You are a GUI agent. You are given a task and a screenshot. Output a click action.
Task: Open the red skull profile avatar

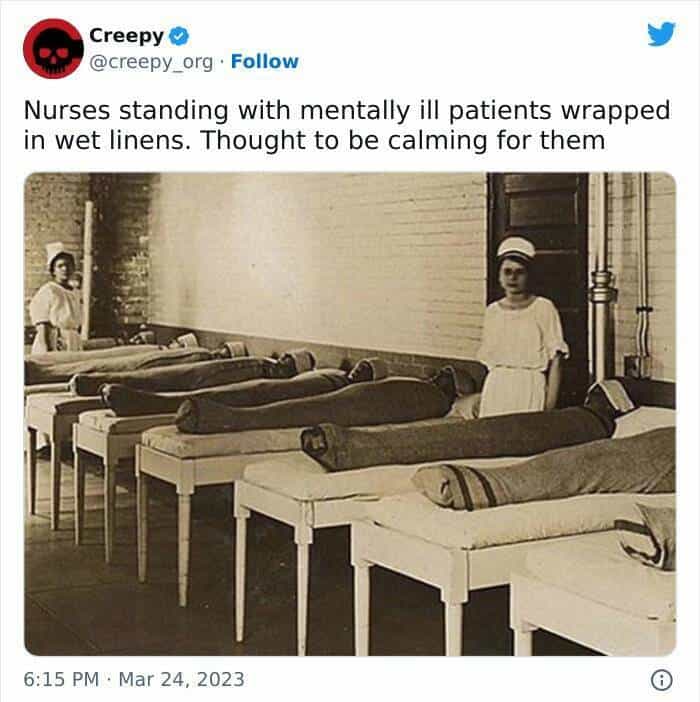coord(53,48)
